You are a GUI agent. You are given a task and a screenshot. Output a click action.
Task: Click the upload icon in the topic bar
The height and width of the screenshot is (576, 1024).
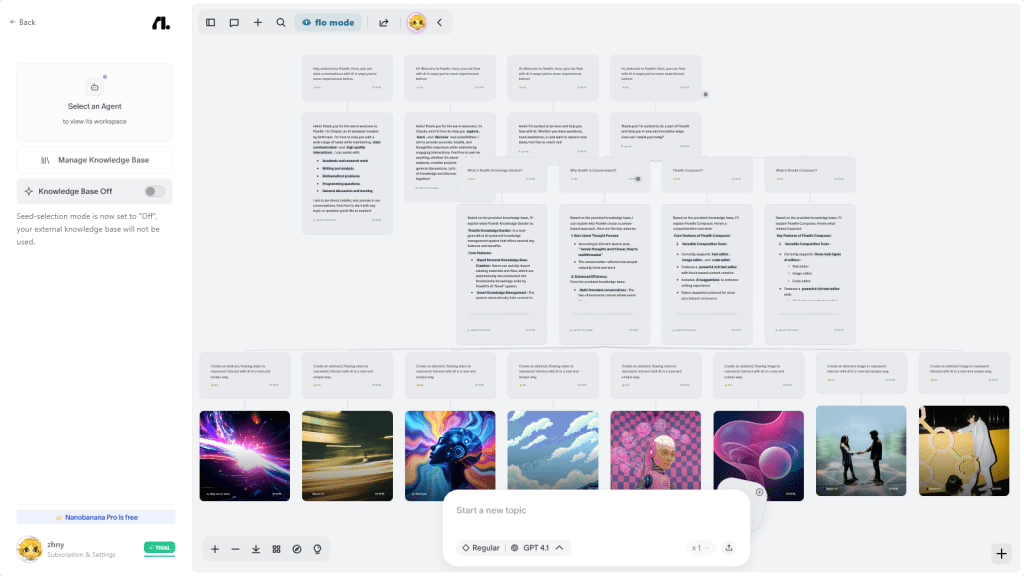tap(729, 547)
